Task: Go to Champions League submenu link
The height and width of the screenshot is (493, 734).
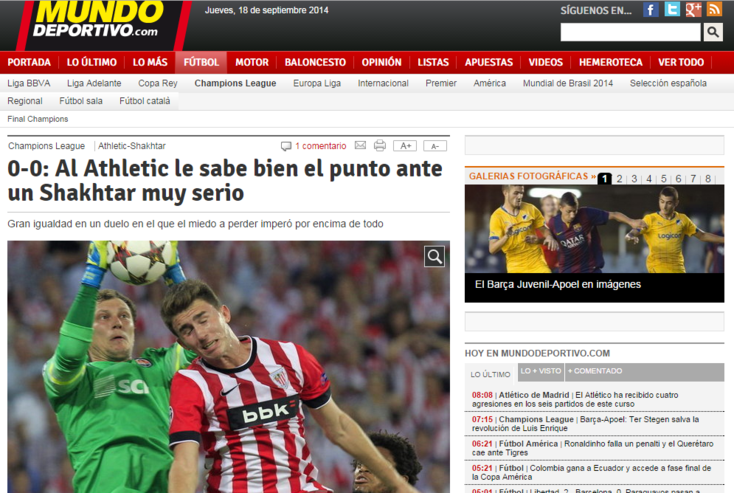Action: [x=235, y=83]
